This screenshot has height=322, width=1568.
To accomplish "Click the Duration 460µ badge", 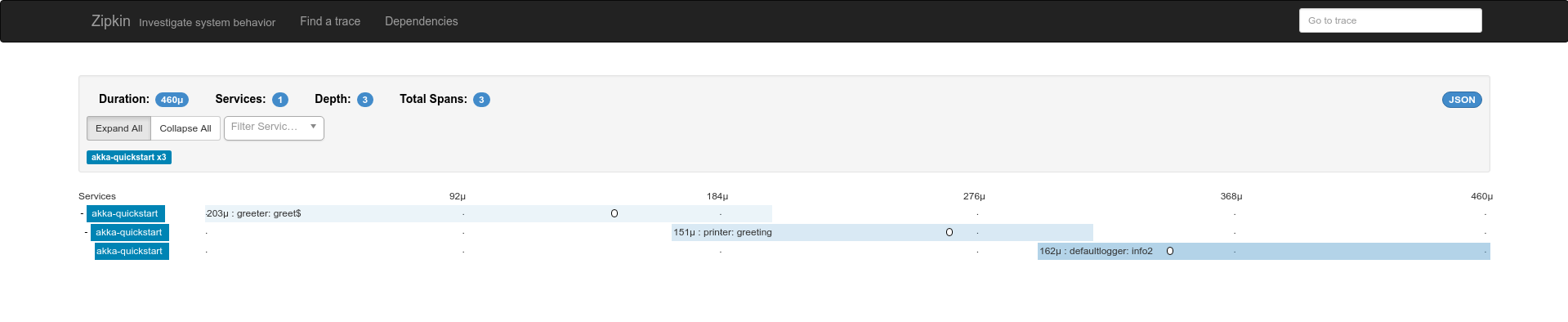I will pos(172,100).
